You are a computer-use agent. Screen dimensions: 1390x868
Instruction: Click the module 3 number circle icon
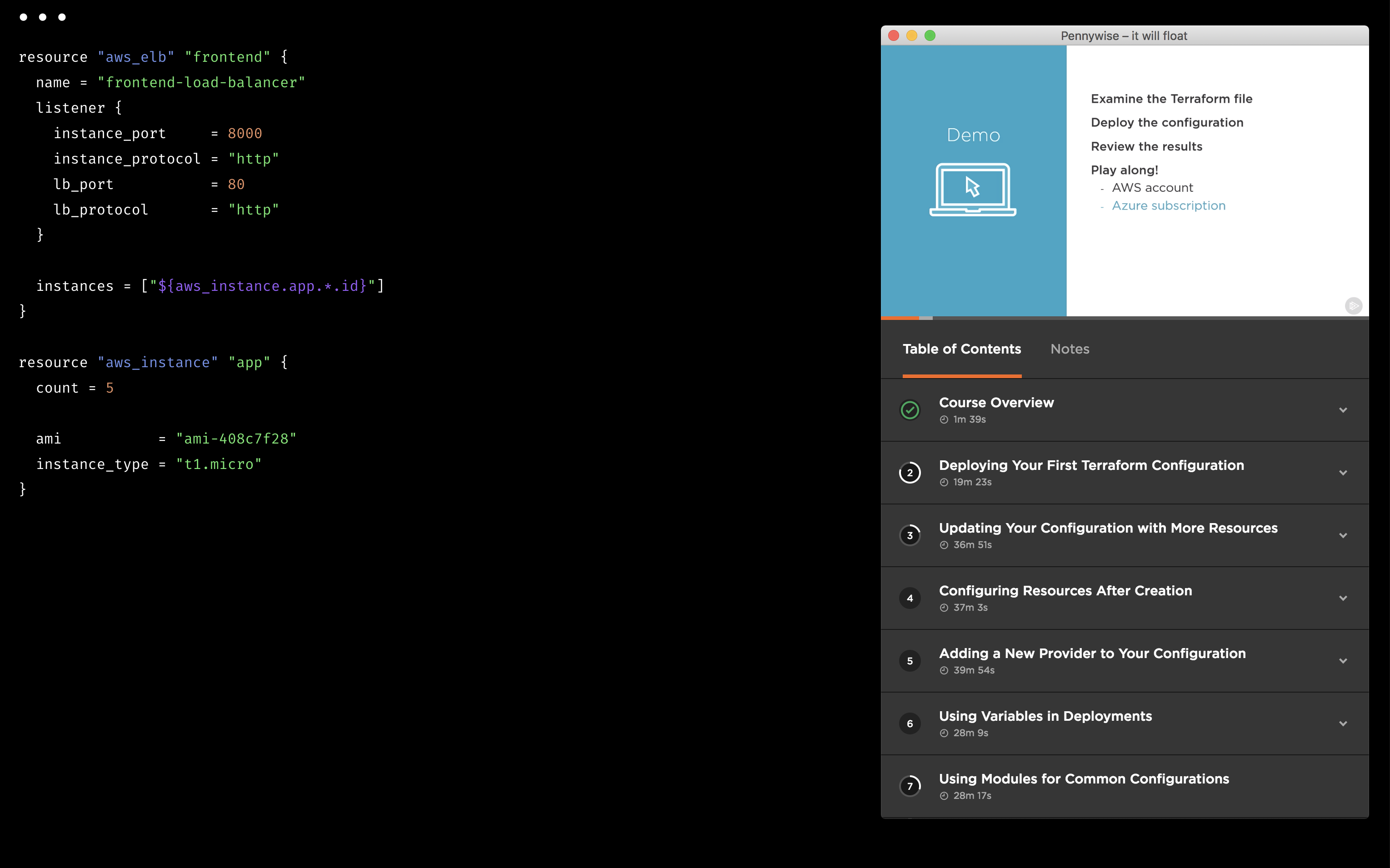coord(910,535)
